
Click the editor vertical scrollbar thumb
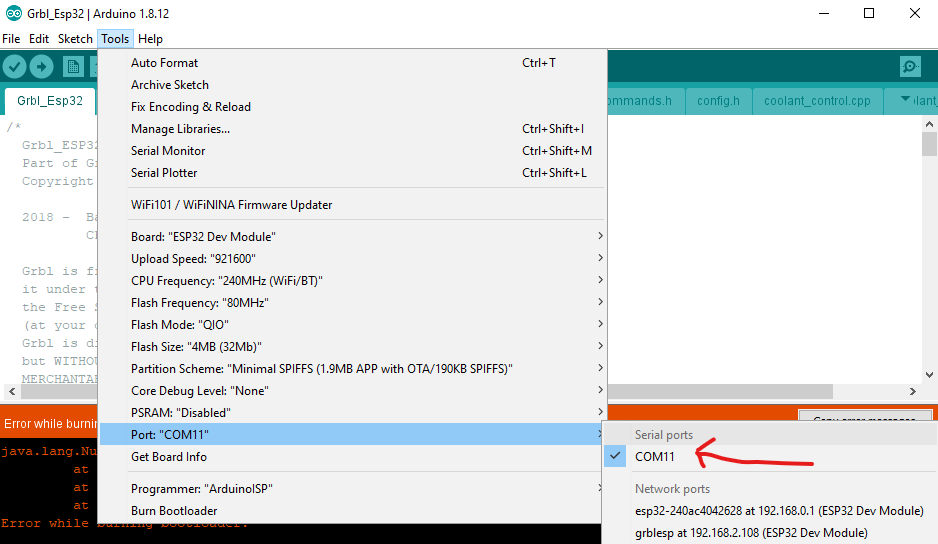tap(929, 144)
